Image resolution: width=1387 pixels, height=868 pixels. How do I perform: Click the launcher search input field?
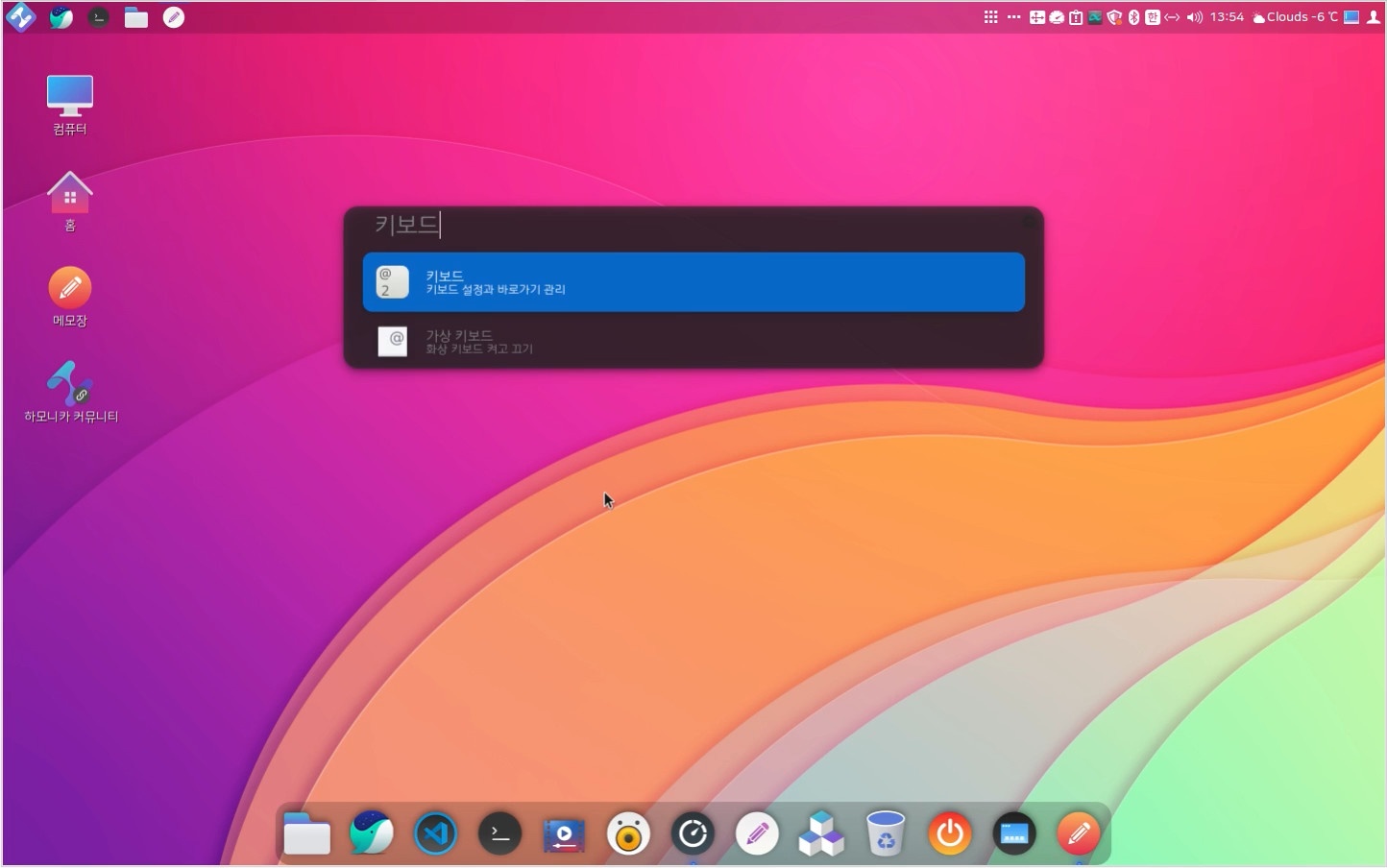point(692,226)
